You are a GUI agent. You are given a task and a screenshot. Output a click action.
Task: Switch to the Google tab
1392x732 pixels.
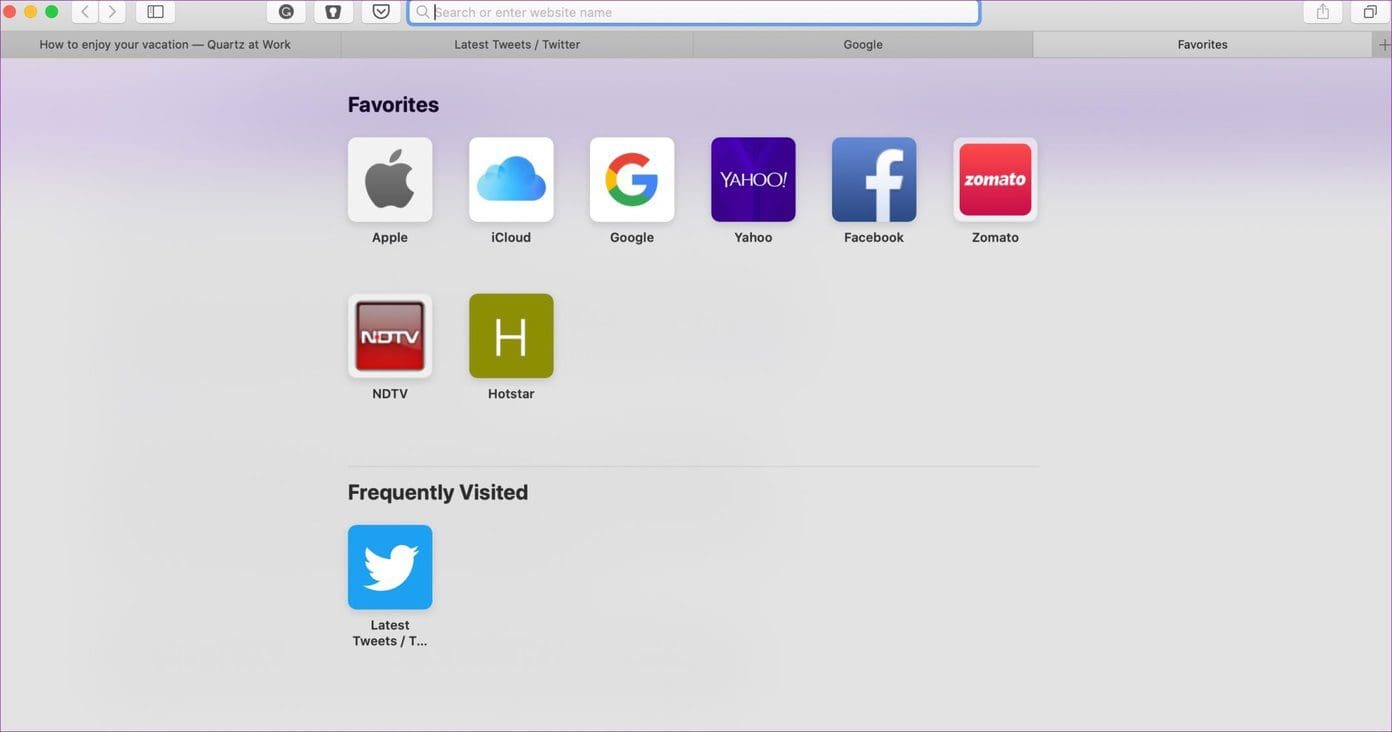click(x=863, y=45)
